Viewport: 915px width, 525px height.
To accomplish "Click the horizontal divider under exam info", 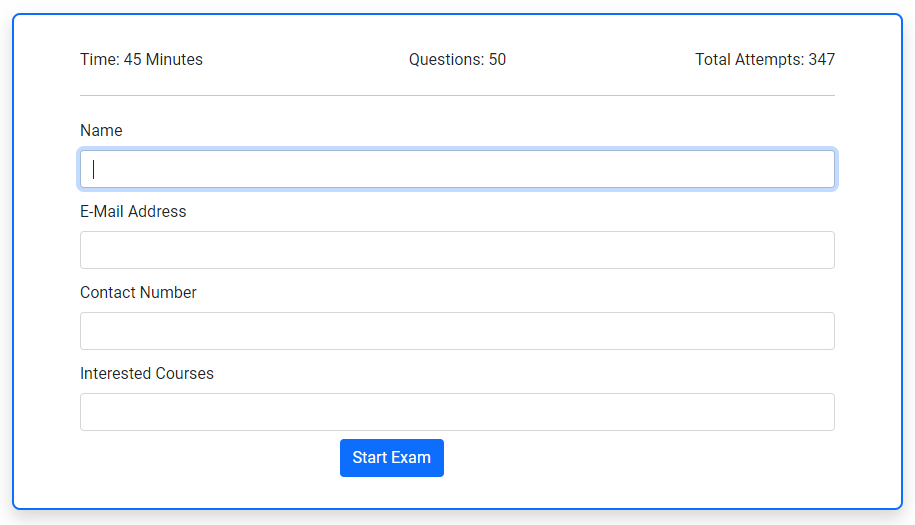I will point(457,96).
